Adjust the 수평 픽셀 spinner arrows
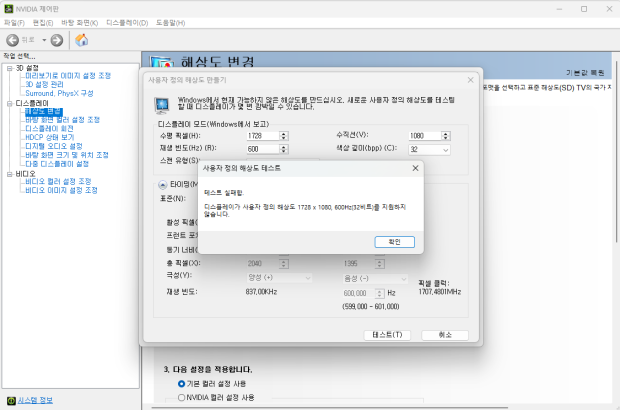Viewport: 620px width, 410px height. click(x=284, y=136)
